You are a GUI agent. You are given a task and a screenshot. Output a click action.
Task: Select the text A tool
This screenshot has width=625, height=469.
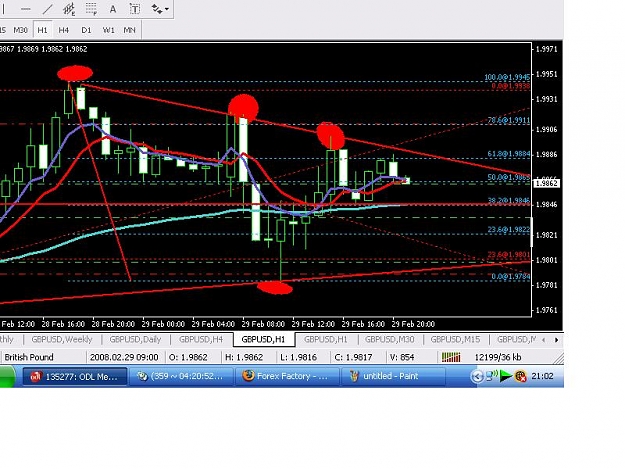113,9
